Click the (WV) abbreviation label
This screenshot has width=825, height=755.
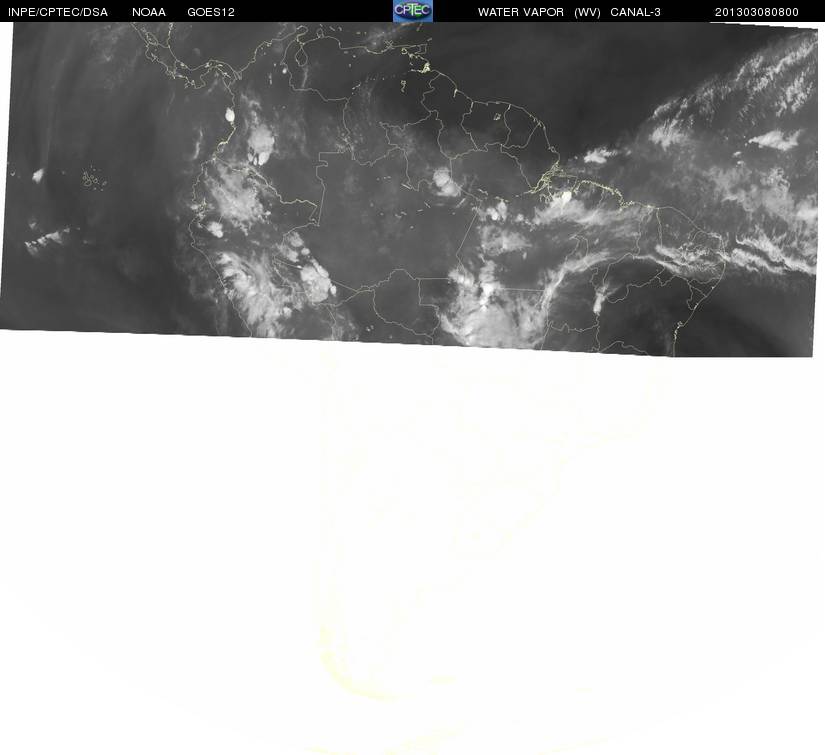(x=588, y=12)
